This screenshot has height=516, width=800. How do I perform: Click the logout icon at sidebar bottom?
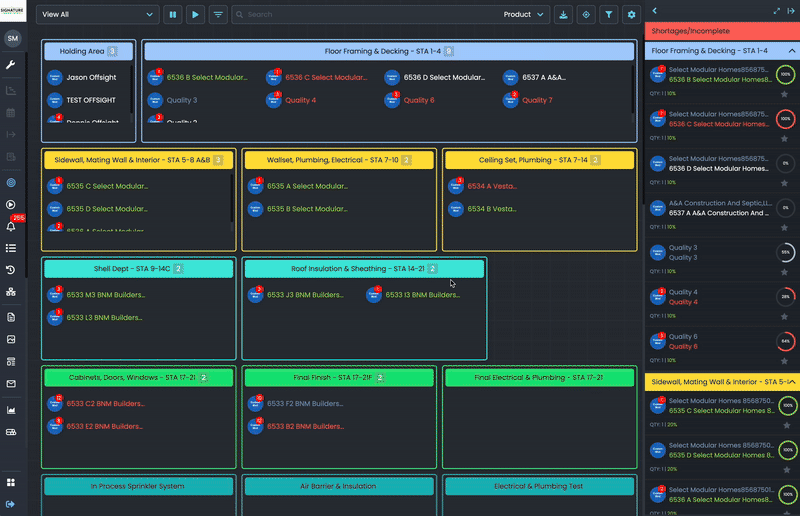pyautogui.click(x=11, y=503)
